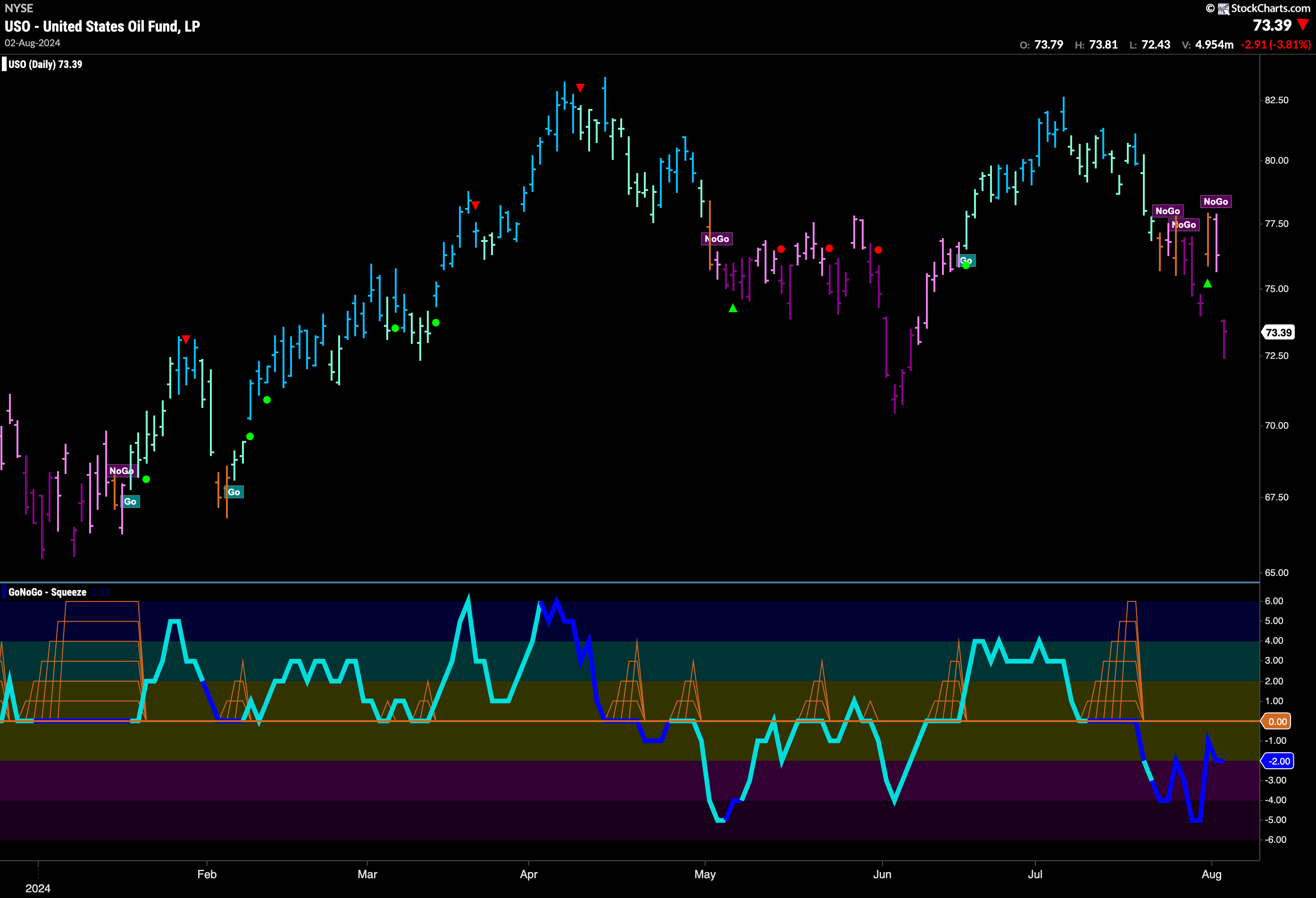Click the topmost NoGo label near August
The height and width of the screenshot is (898, 1316).
pos(1215,201)
